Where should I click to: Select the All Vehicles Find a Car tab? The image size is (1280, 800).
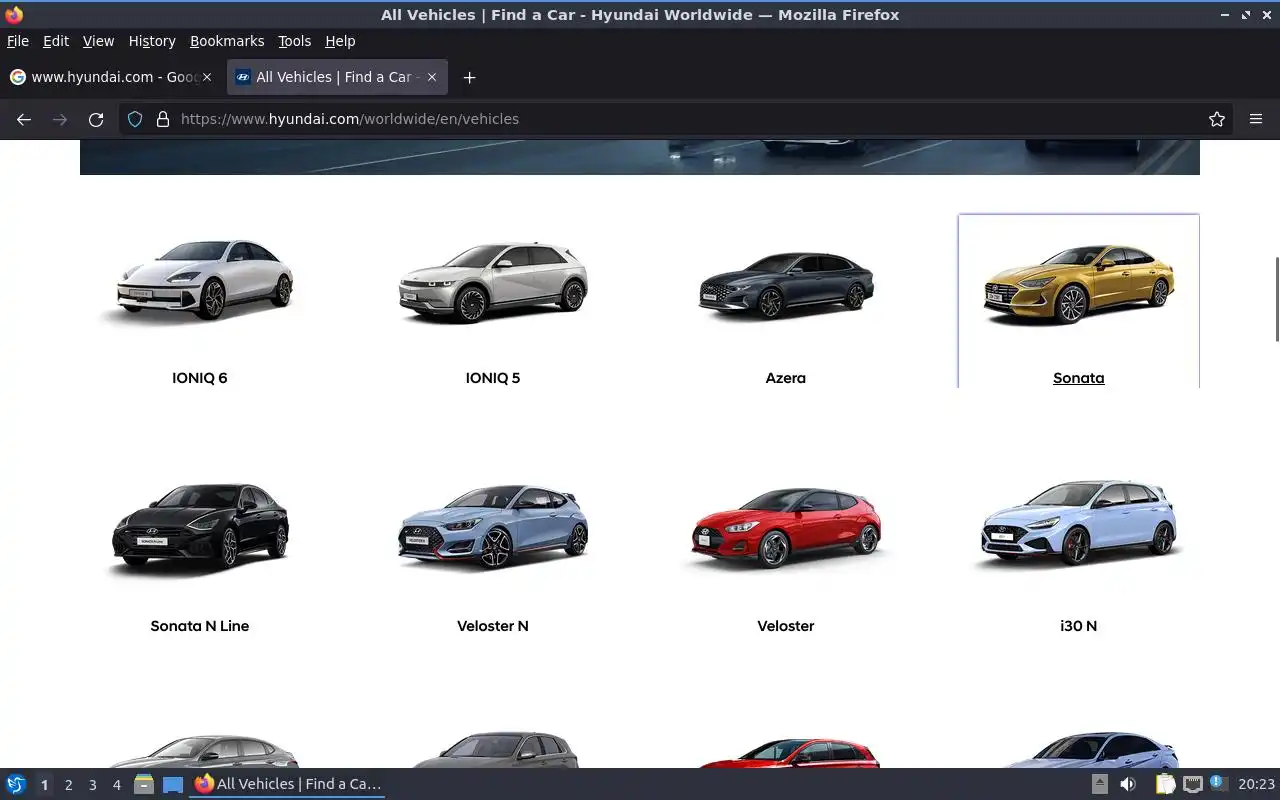tap(337, 77)
